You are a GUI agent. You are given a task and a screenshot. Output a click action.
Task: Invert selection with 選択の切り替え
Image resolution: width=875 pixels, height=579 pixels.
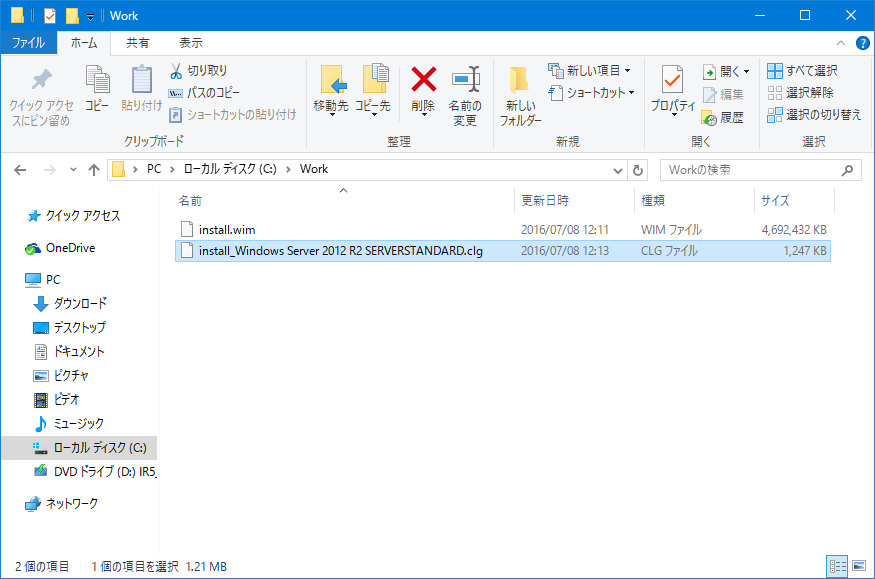point(814,115)
